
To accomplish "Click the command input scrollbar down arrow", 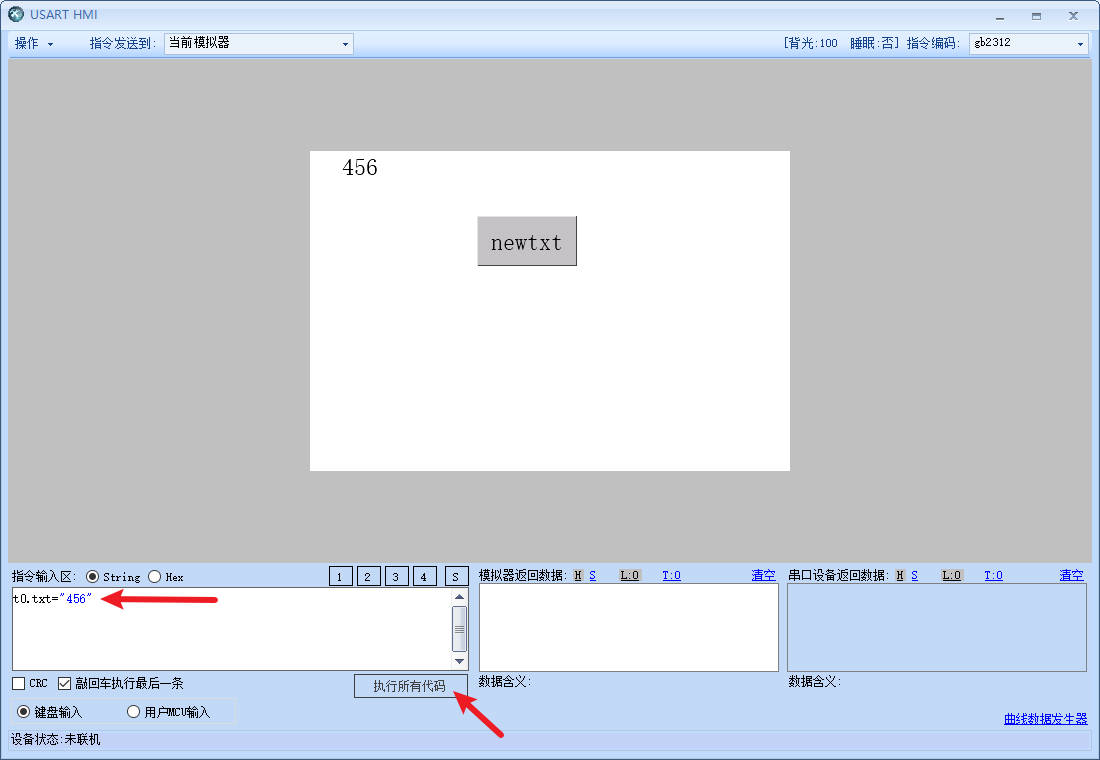I will [x=459, y=661].
